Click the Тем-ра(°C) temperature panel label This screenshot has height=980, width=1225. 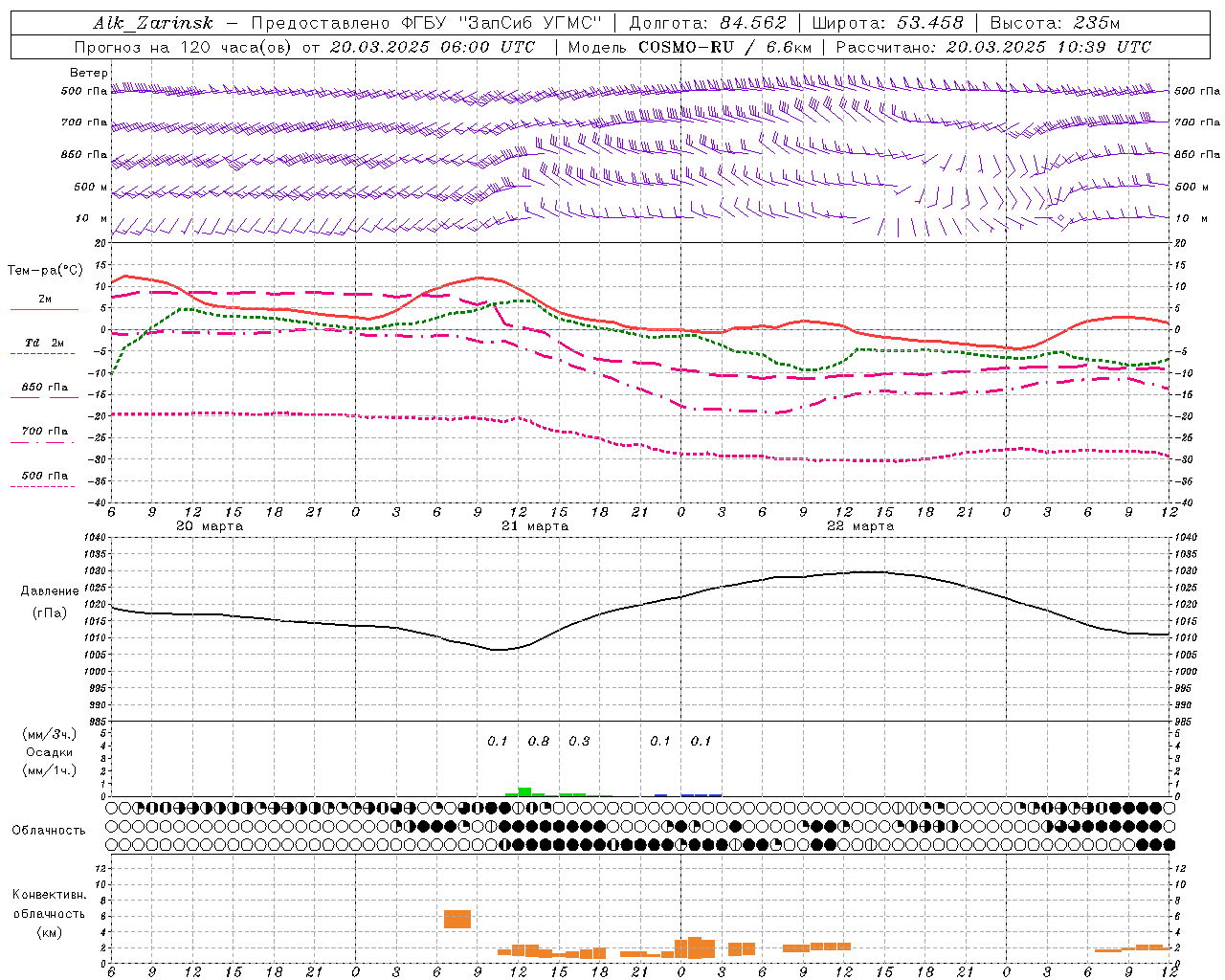click(x=45, y=271)
